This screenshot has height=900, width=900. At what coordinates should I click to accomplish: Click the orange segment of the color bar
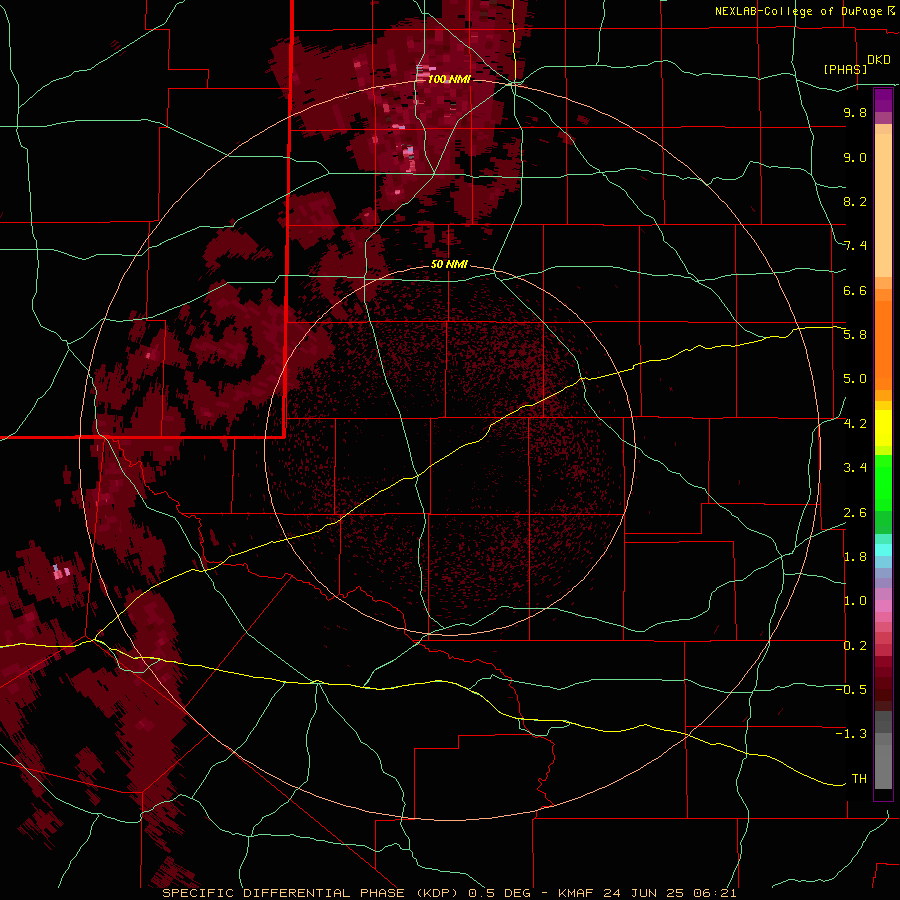[883, 345]
